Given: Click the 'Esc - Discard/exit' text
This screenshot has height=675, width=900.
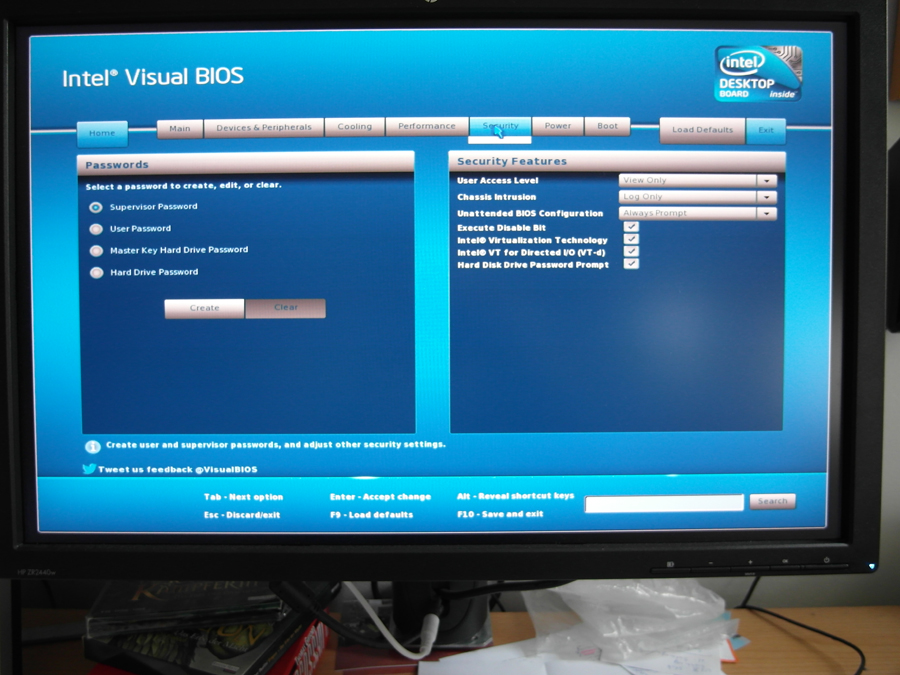Looking at the screenshot, I should (242, 515).
